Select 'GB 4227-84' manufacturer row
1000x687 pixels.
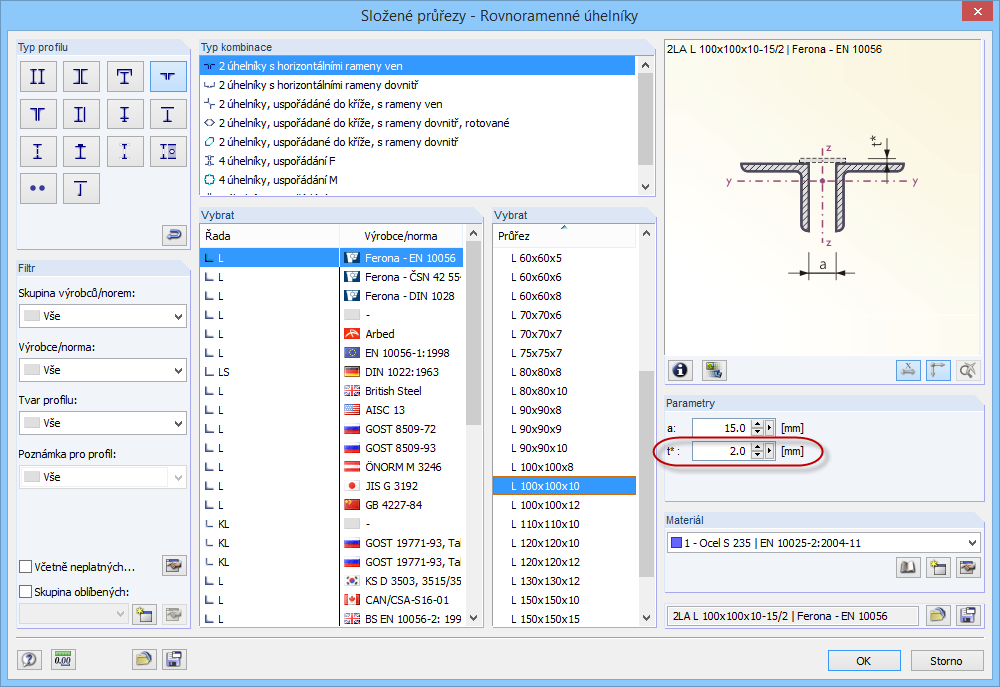click(x=332, y=505)
